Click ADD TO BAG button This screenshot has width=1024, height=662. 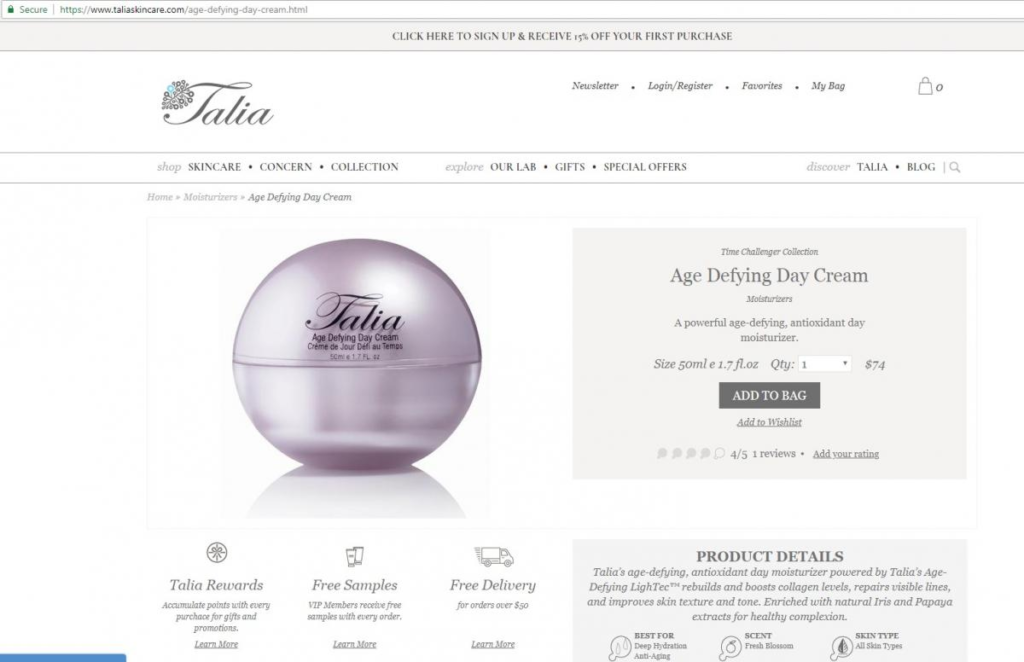[769, 395]
